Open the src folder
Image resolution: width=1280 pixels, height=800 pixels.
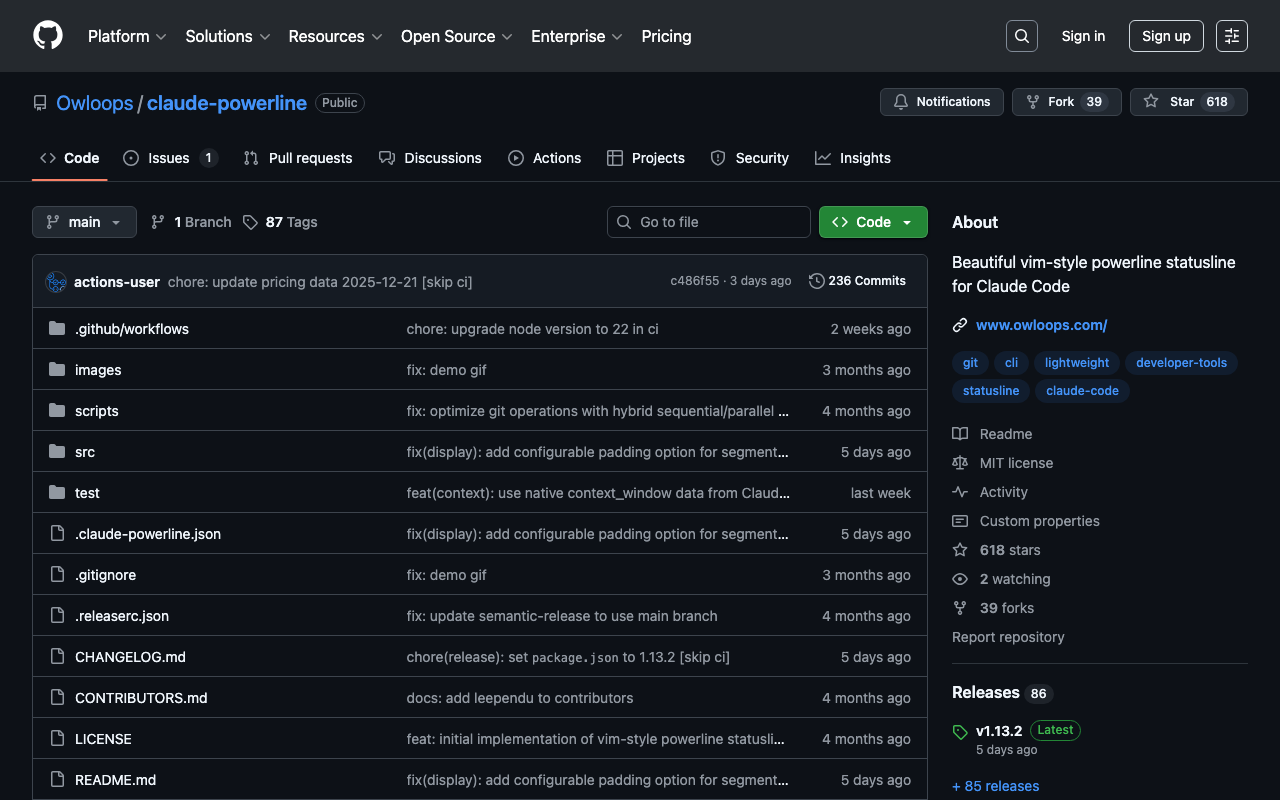coord(85,452)
